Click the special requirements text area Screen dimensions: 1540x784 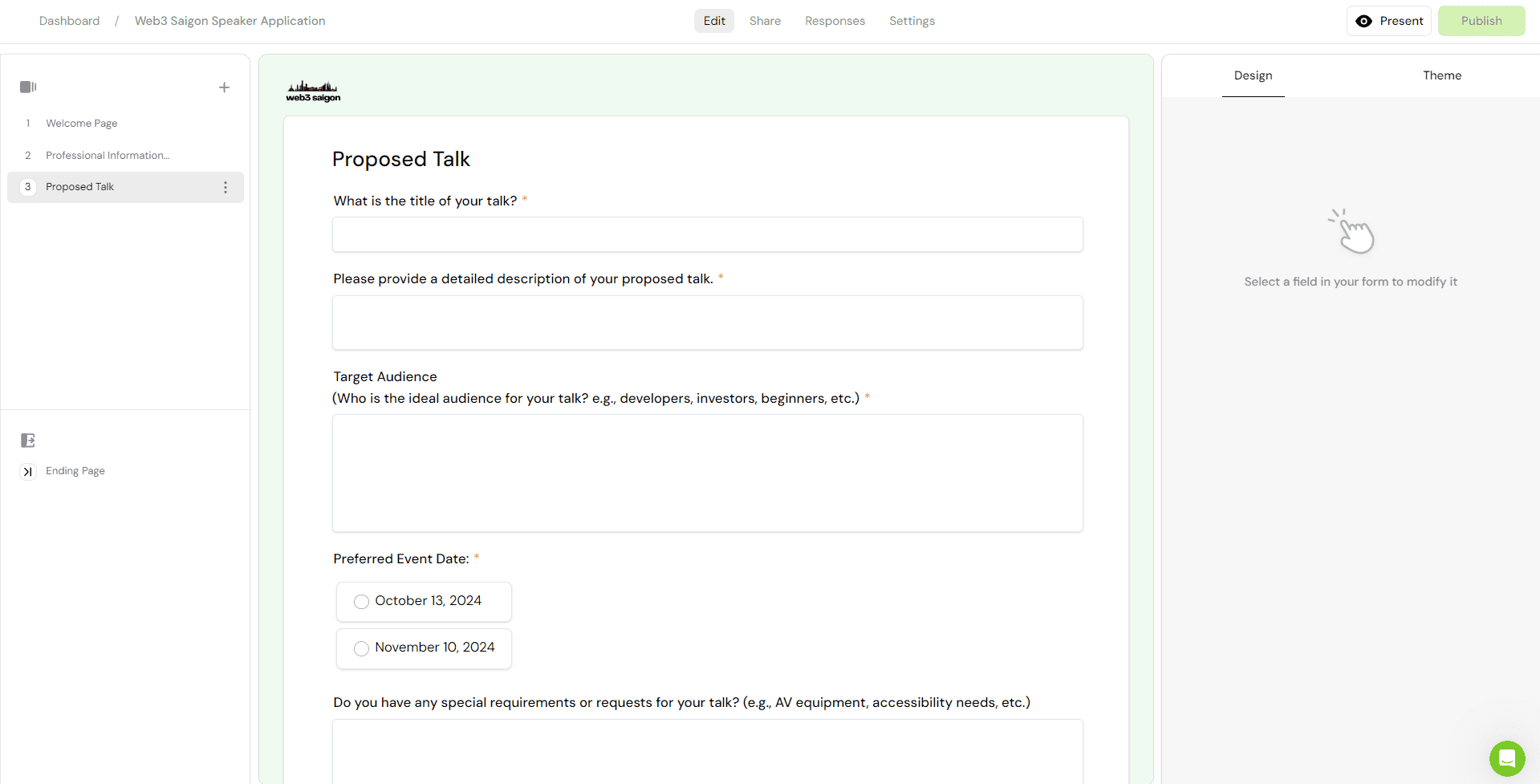point(708,751)
